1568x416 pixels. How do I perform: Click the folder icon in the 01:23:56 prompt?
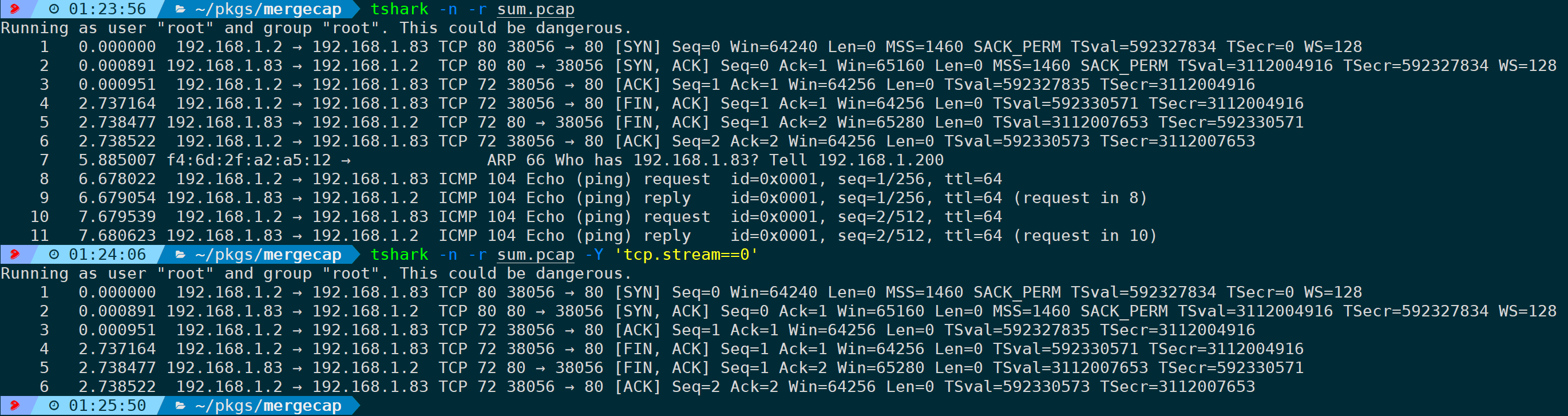pyautogui.click(x=180, y=9)
